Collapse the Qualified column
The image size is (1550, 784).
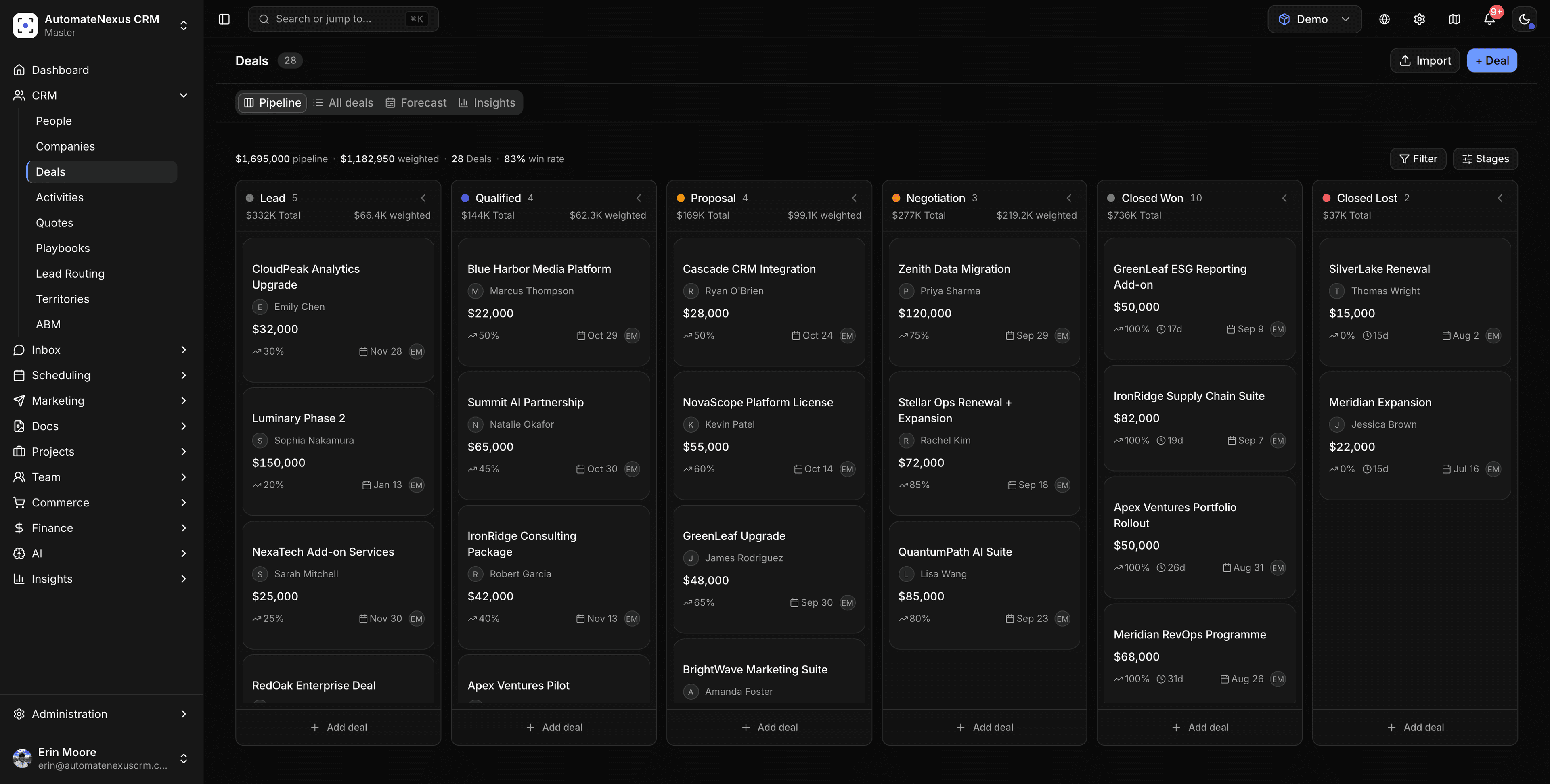(639, 198)
